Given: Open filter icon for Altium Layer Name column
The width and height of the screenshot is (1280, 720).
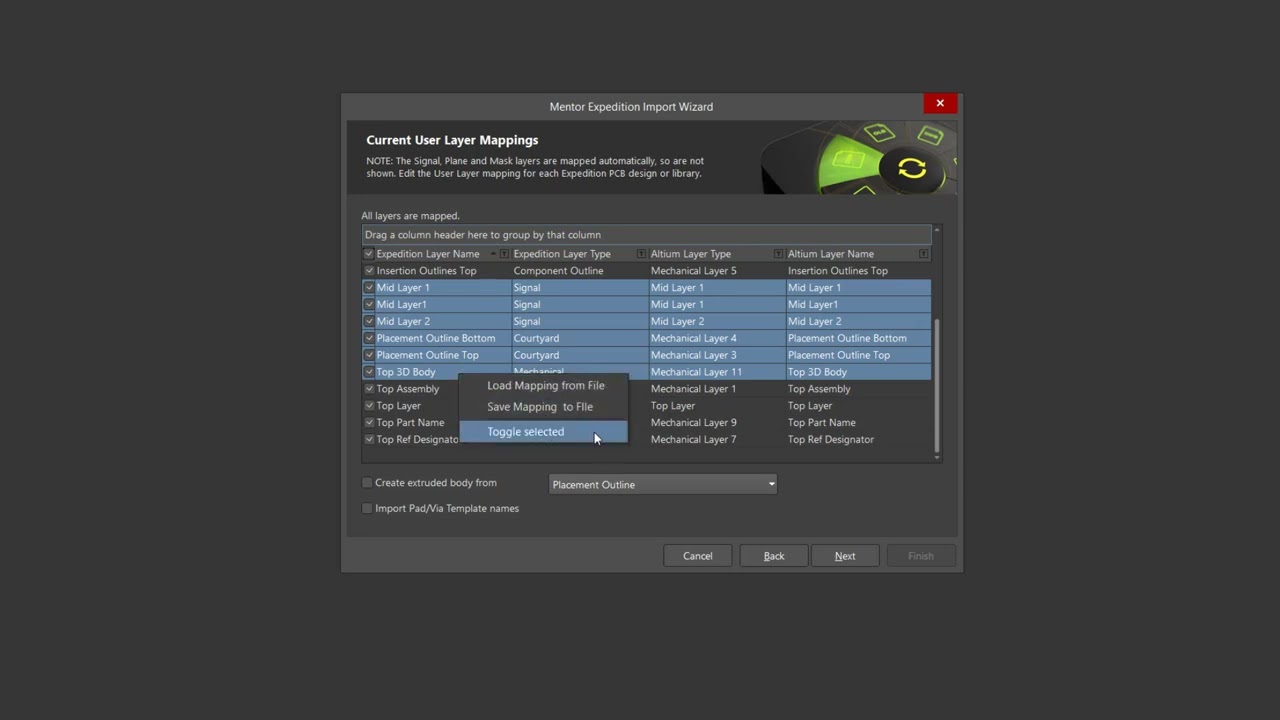Looking at the screenshot, I should [923, 254].
